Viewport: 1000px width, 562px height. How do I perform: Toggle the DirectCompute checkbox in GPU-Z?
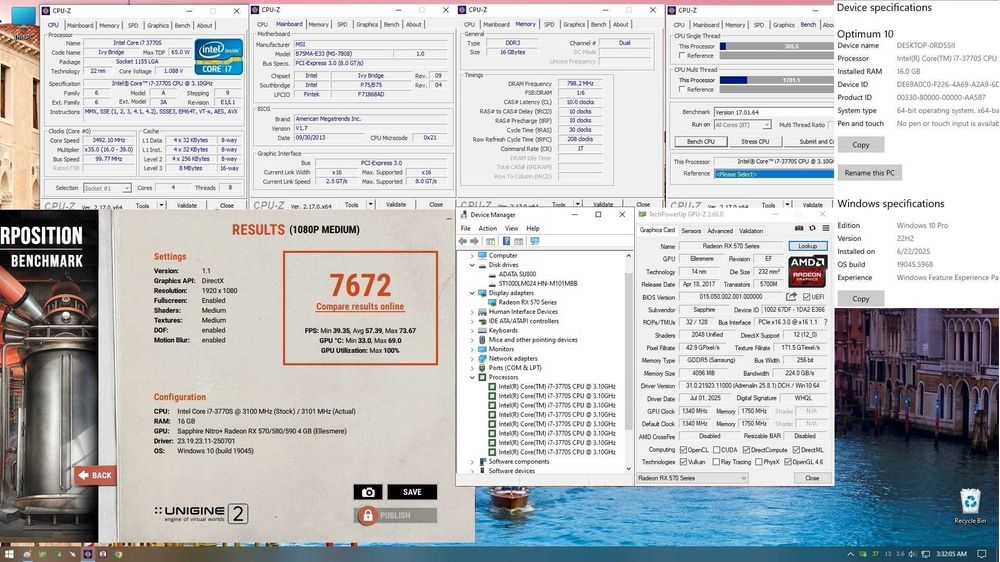(746, 450)
